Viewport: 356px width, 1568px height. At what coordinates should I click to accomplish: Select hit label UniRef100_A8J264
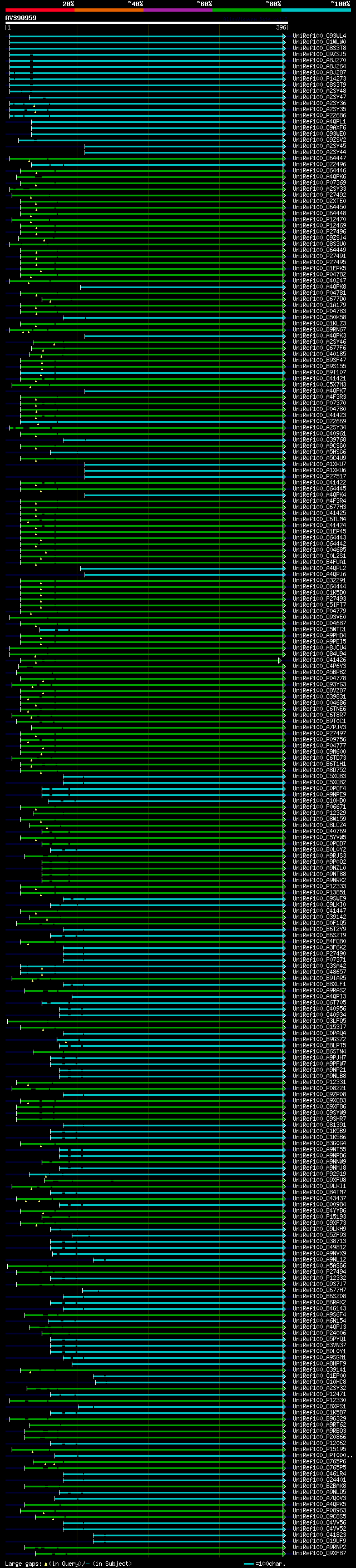[x=319, y=66]
